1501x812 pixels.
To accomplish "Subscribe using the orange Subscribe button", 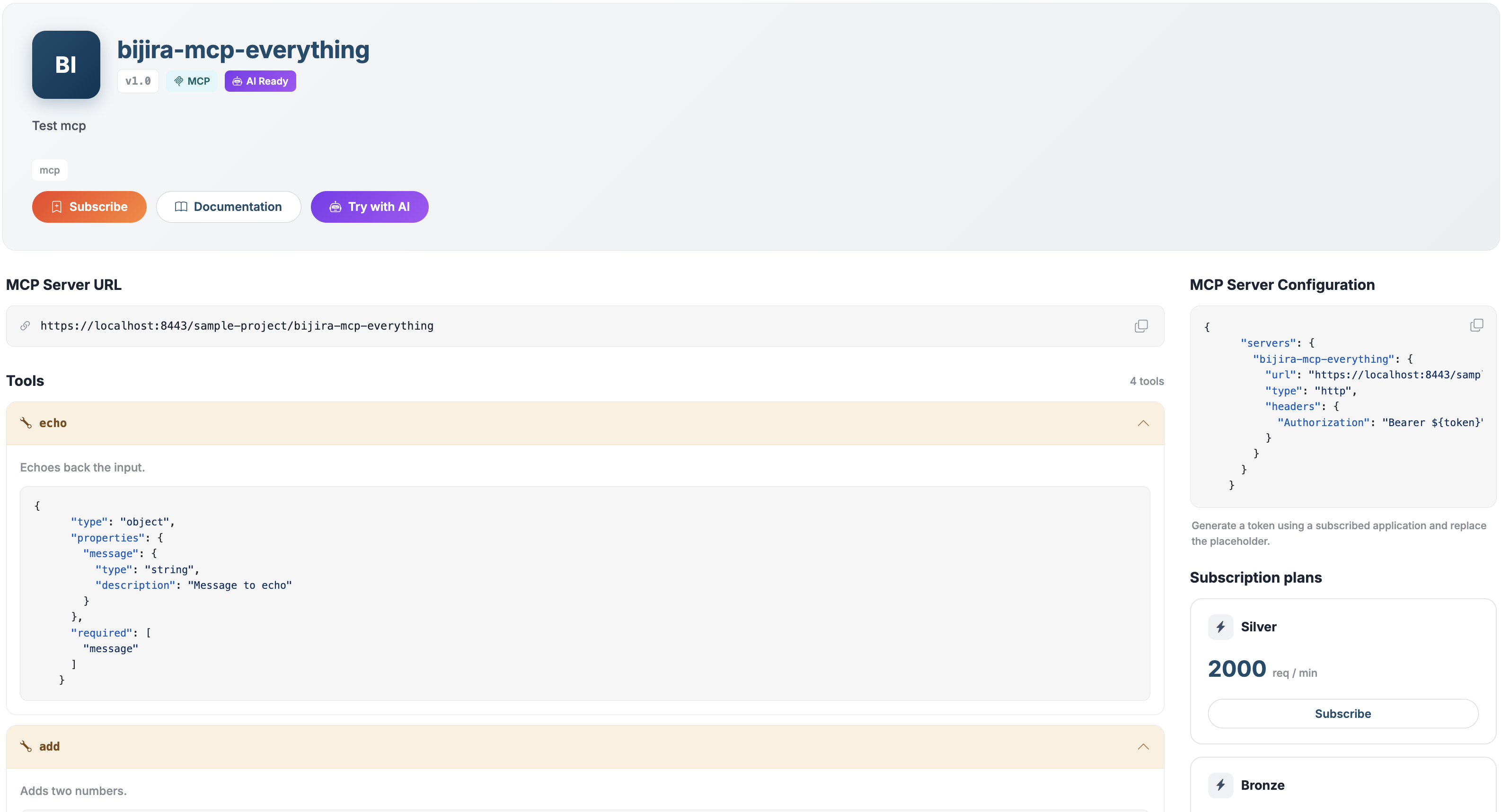I will 89,207.
